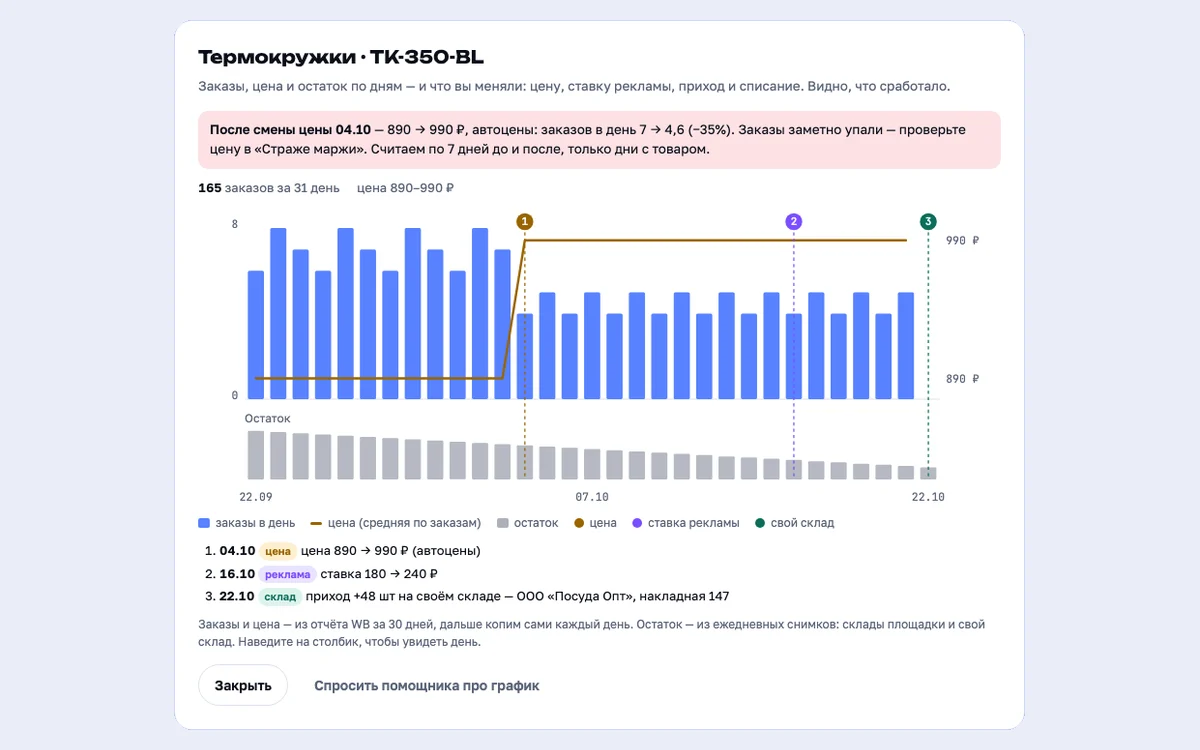Click the "04.10" date in the events list
The height and width of the screenshot is (750, 1200).
click(237, 551)
